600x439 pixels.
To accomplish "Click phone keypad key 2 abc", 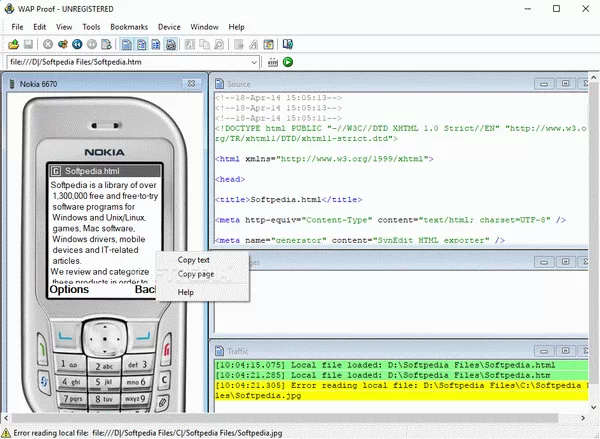I will (104, 367).
